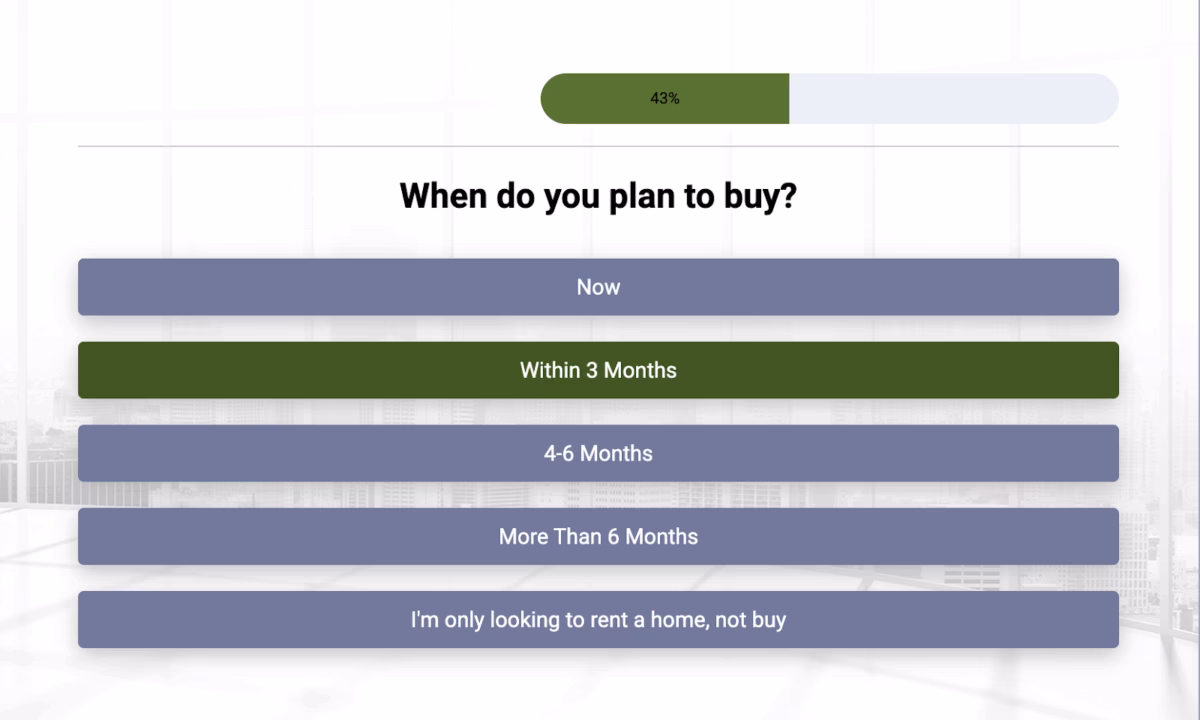Select "I'm only looking to rent a home, not buy"
The height and width of the screenshot is (720, 1200).
(598, 619)
